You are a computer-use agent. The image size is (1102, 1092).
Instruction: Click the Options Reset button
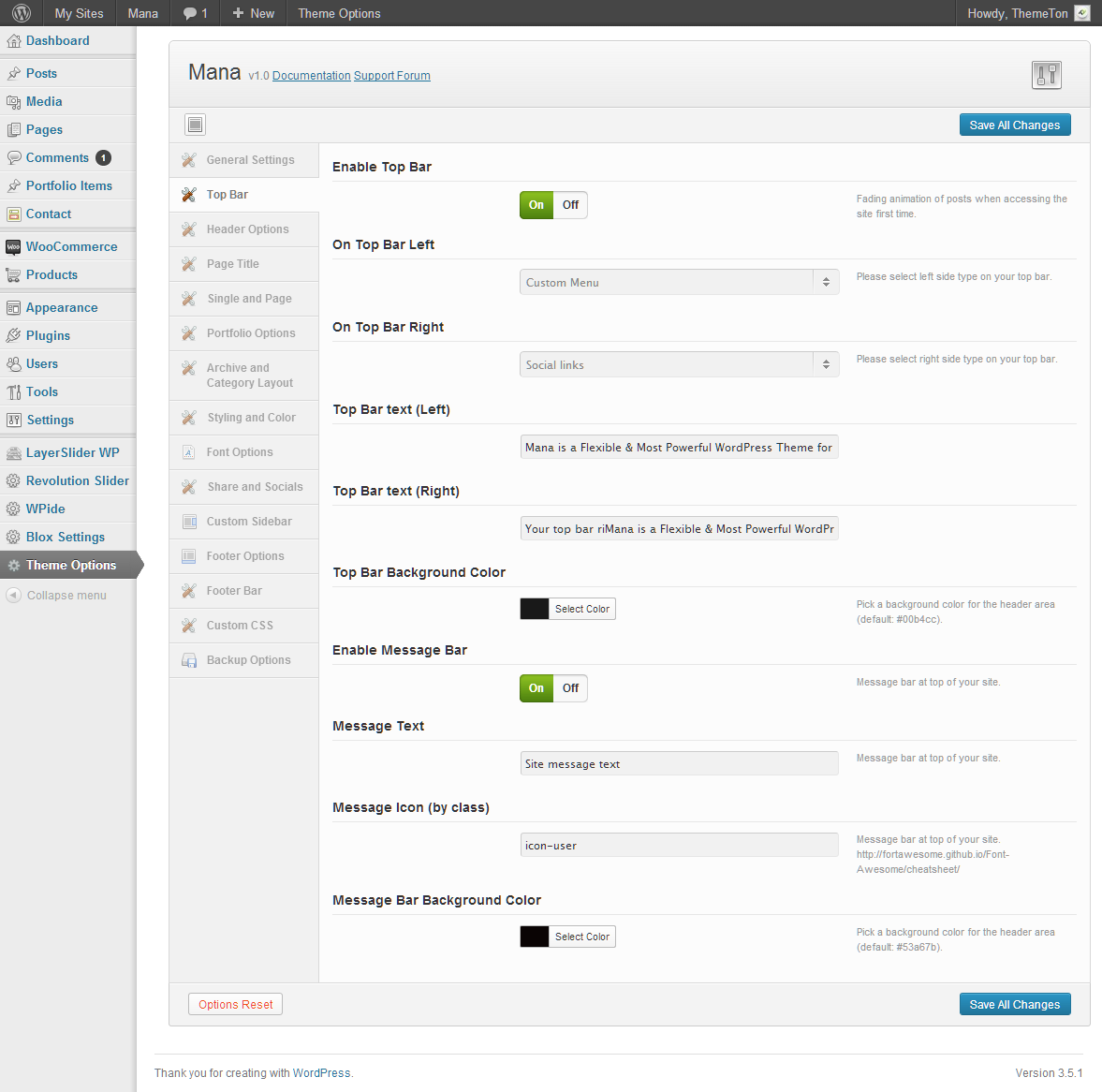pos(235,1005)
